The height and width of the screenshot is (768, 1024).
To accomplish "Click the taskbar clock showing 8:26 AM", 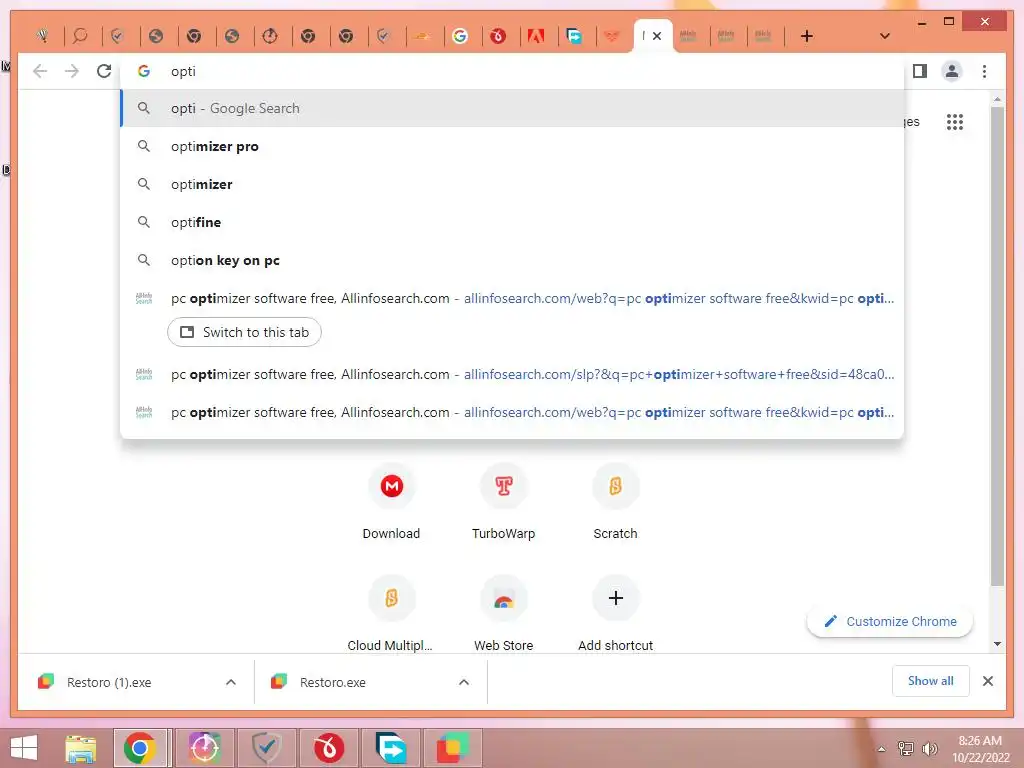I will click(980, 748).
